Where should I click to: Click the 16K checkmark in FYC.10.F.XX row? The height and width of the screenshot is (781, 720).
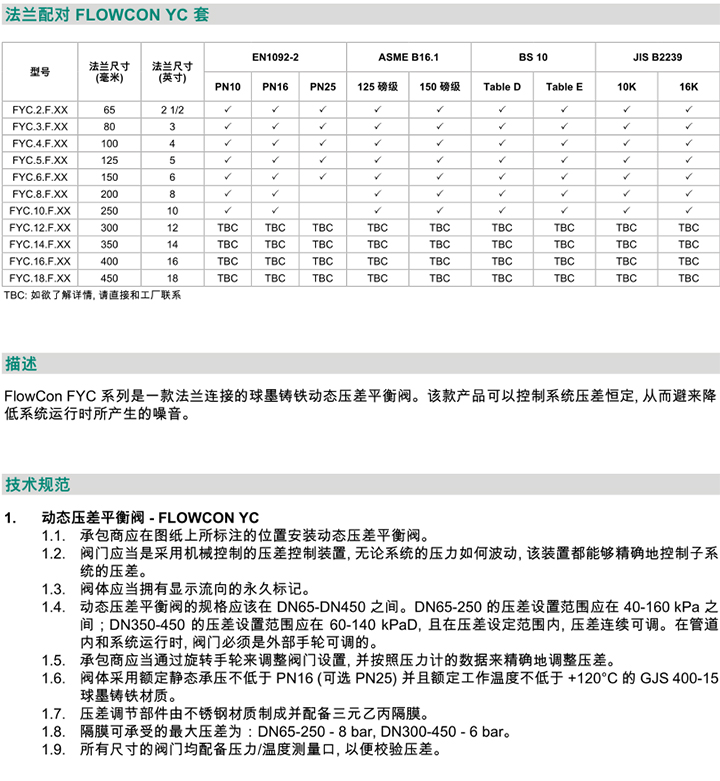(689, 210)
